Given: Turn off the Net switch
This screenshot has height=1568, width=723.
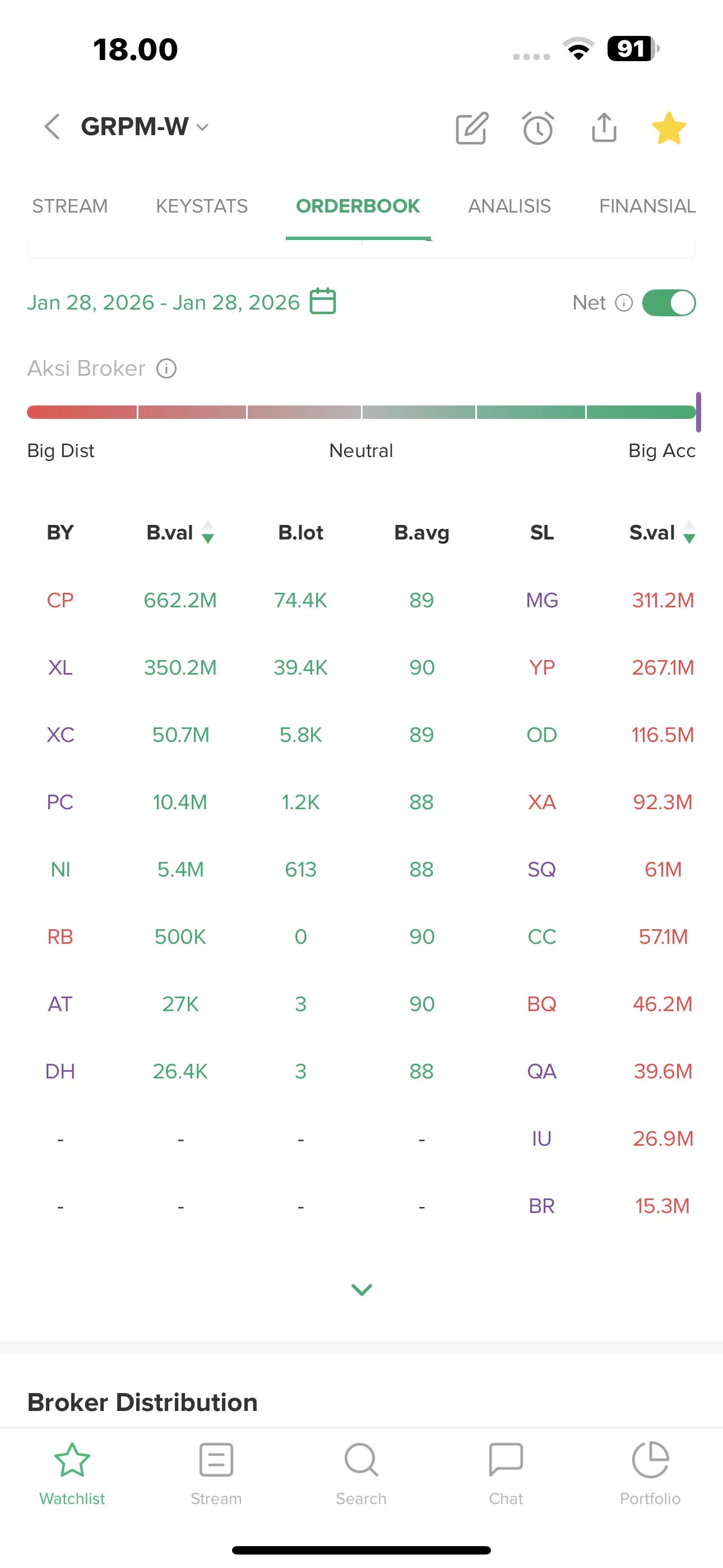Looking at the screenshot, I should point(668,302).
